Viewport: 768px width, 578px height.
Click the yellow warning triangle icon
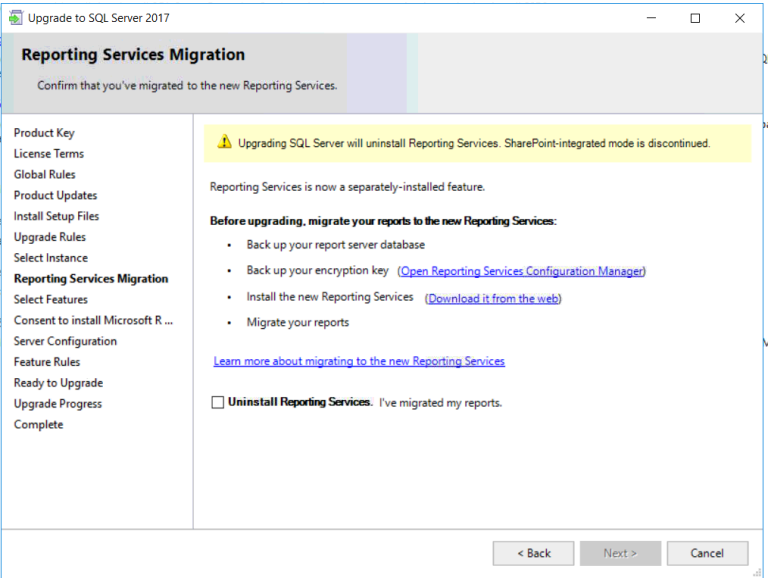click(224, 143)
